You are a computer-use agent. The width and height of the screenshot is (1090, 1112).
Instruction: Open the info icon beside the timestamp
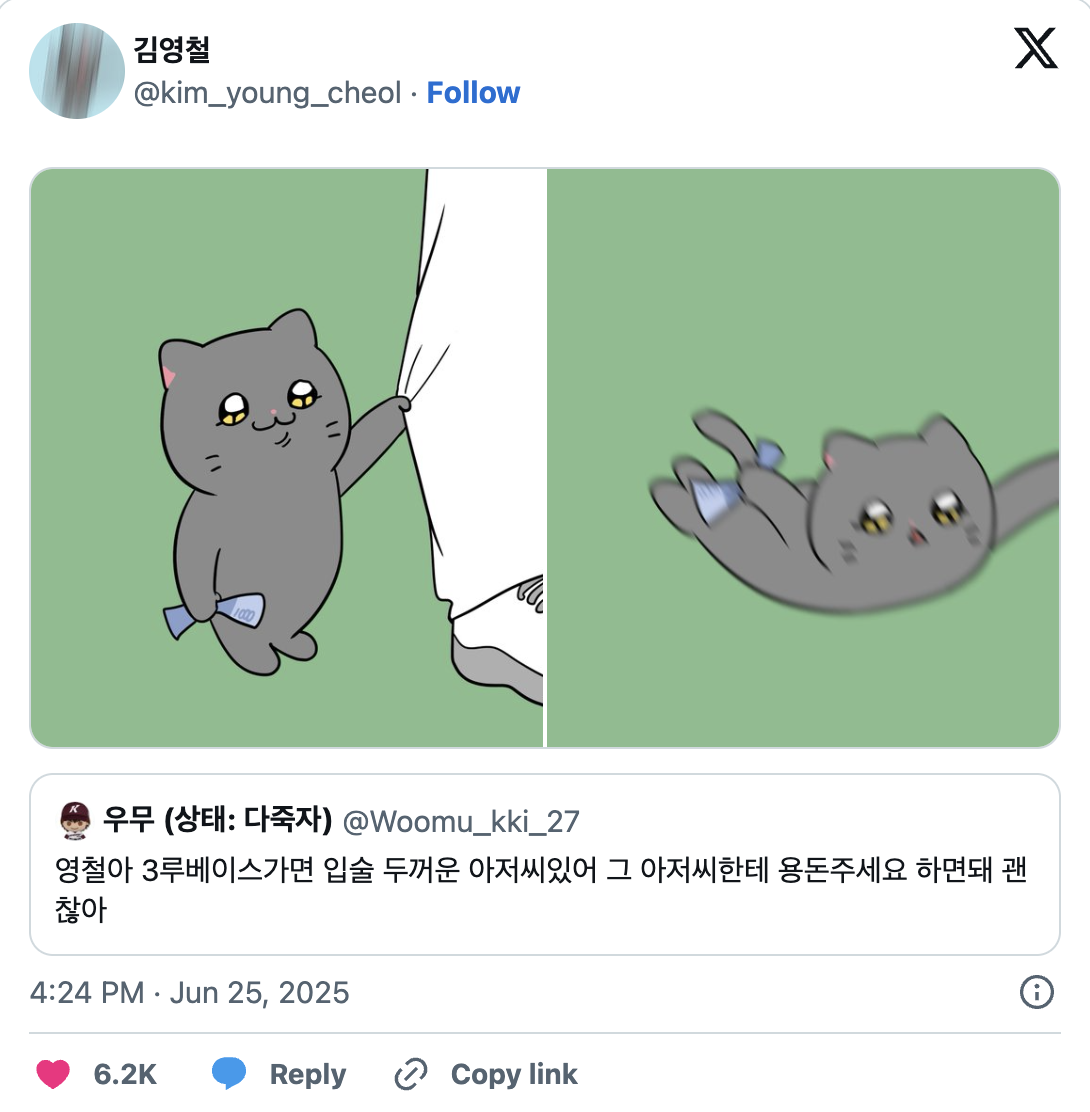pos(1038,992)
